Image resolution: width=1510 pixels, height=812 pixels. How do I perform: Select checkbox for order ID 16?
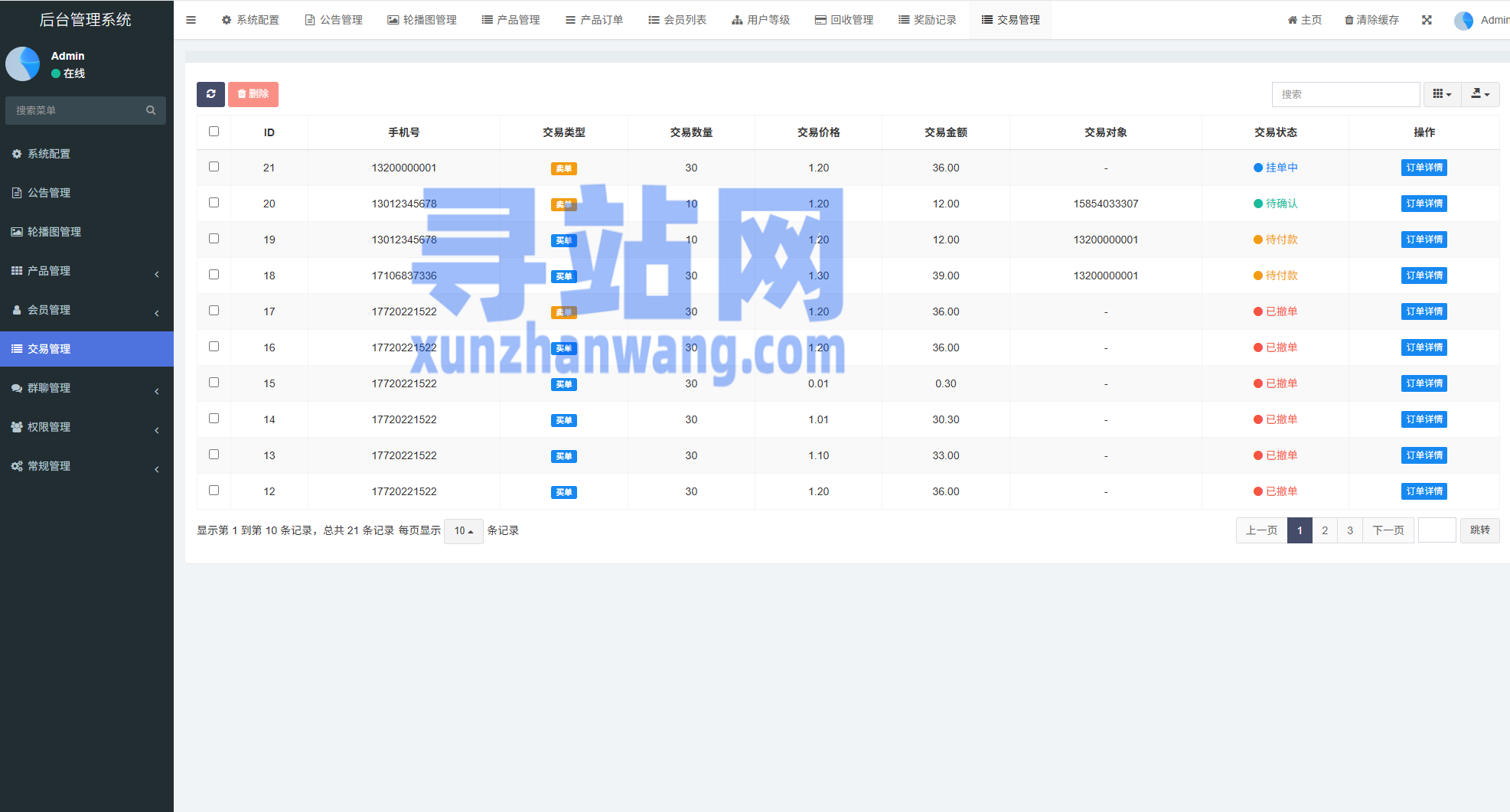click(x=214, y=347)
